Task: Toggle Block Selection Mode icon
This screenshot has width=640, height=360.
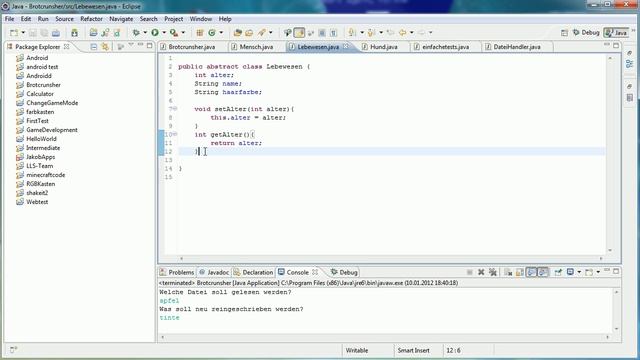Action: tap(322, 32)
